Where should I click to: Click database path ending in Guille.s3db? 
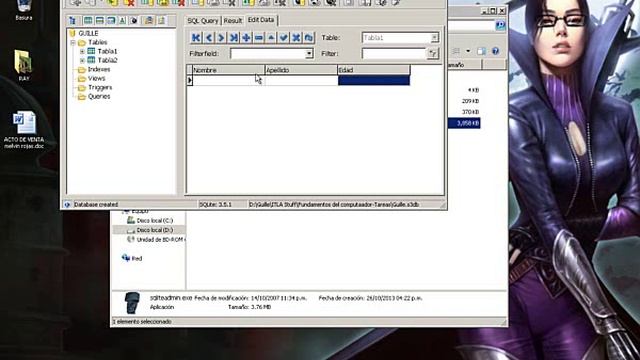click(334, 204)
